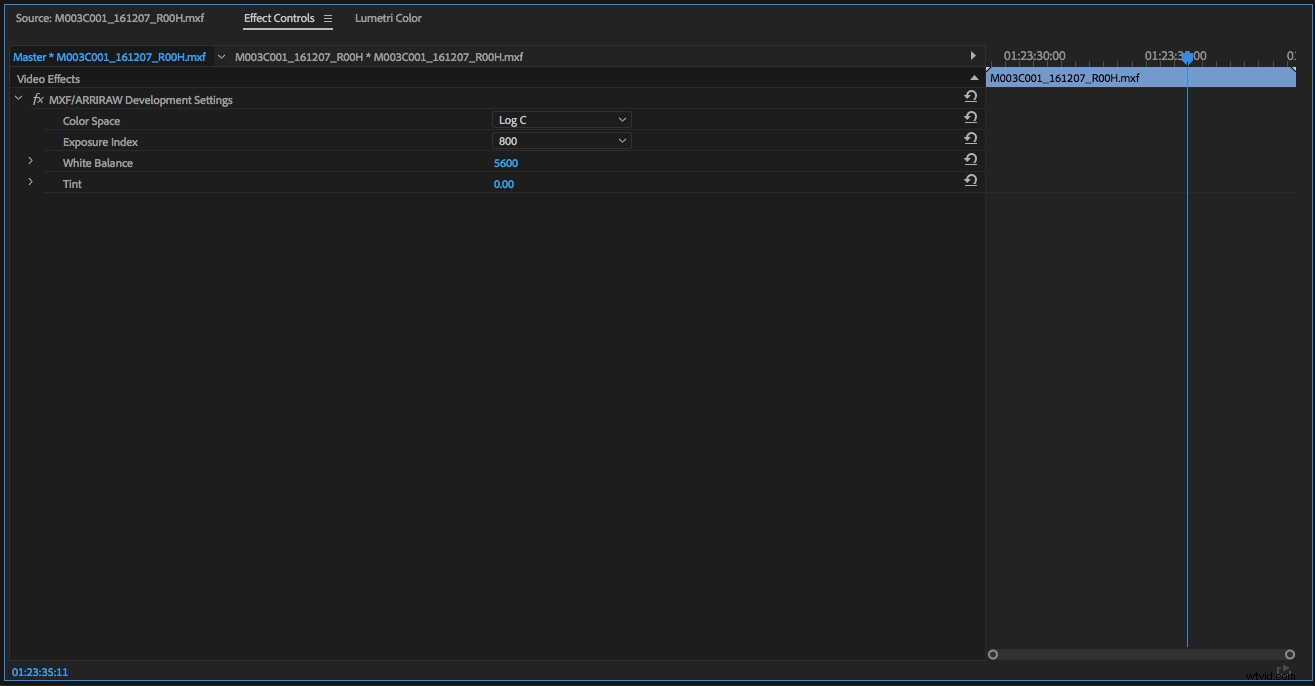Select the Master M003C001_161207_R00H.mxf clip tab
The height and width of the screenshot is (686, 1315).
click(109, 57)
